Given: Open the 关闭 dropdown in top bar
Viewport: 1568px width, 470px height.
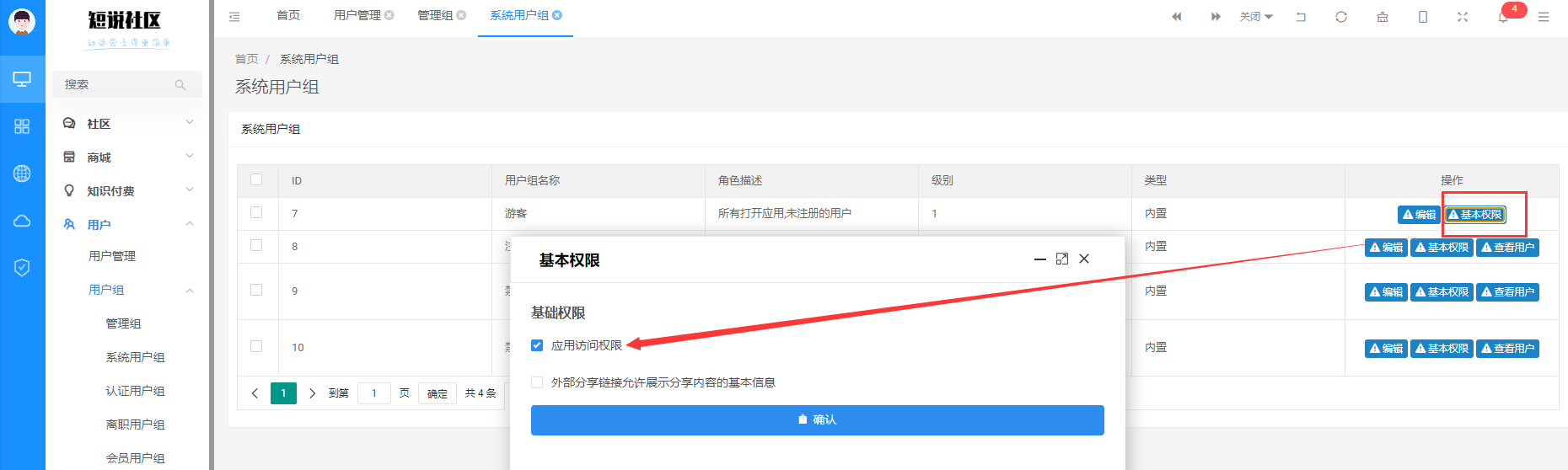Looking at the screenshot, I should tap(1256, 17).
